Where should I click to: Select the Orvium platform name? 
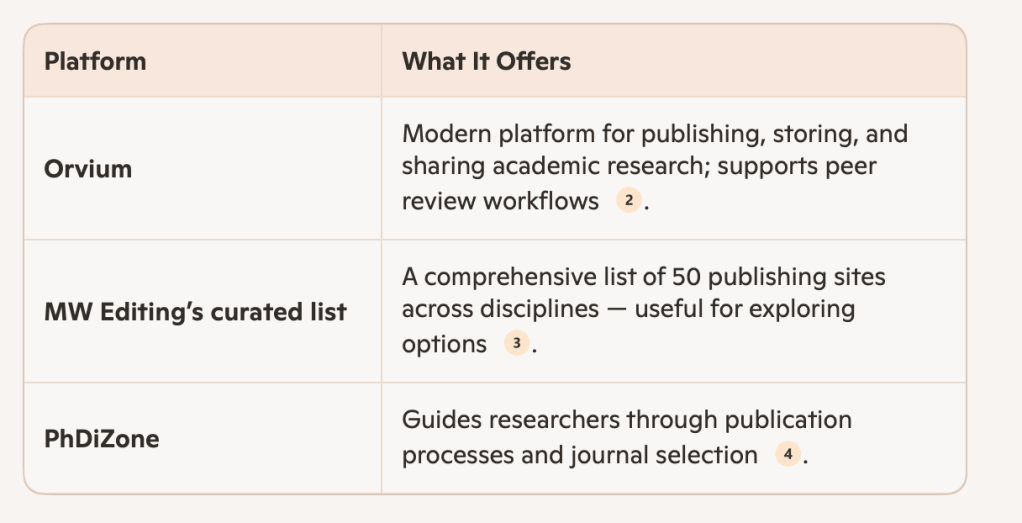(88, 168)
